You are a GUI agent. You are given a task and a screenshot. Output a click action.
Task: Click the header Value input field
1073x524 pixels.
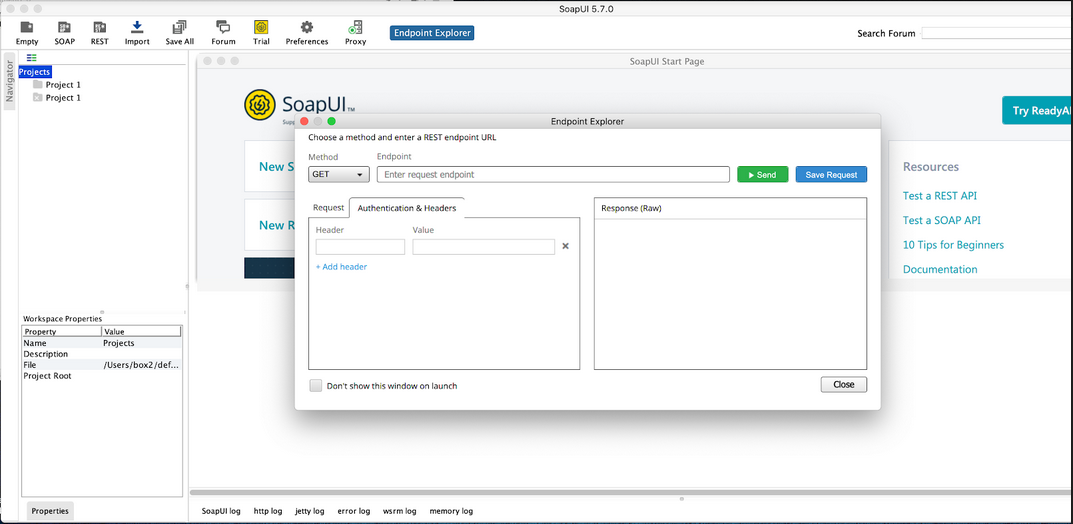tap(484, 247)
